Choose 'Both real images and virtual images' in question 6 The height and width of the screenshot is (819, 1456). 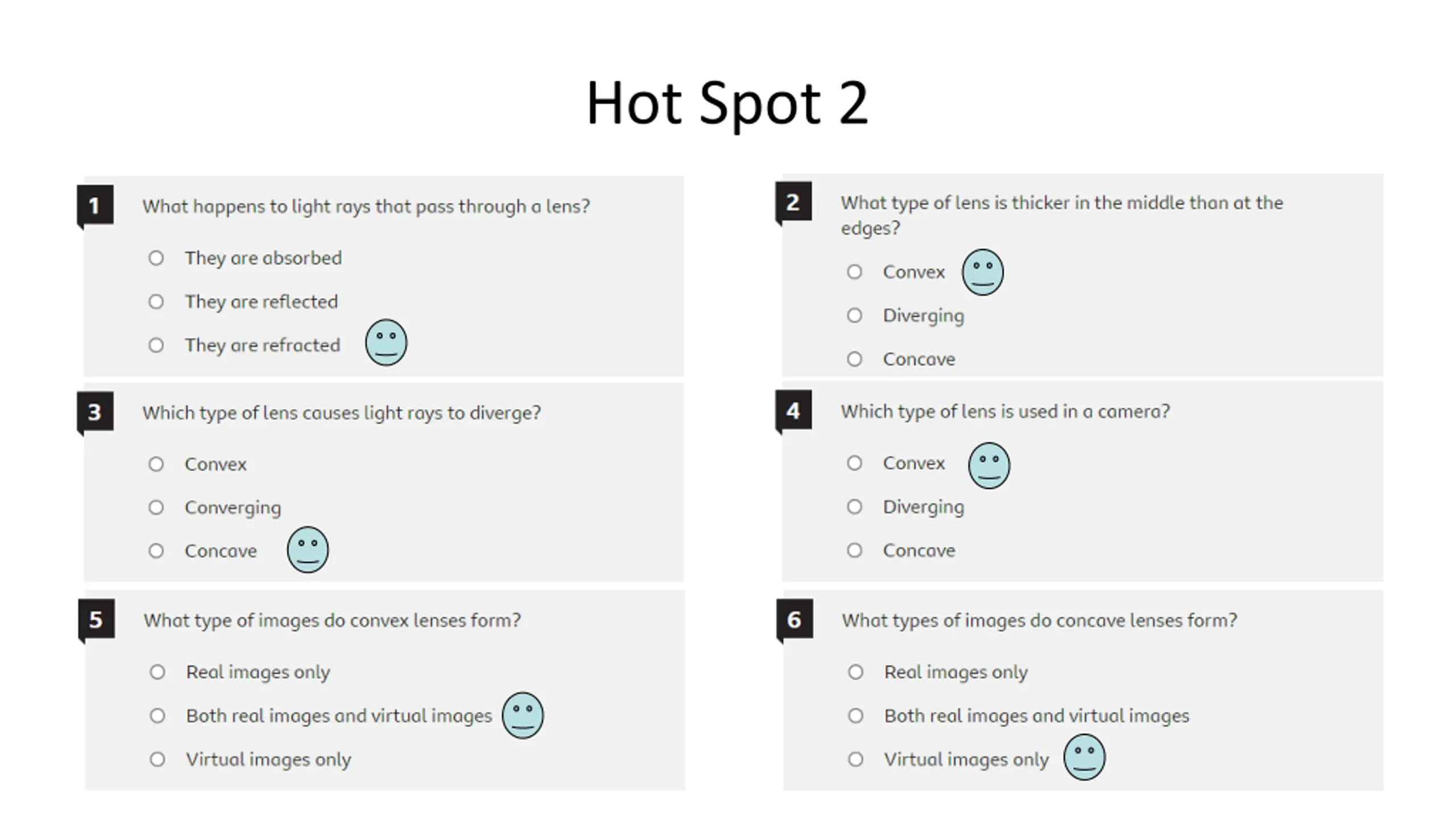(x=855, y=715)
